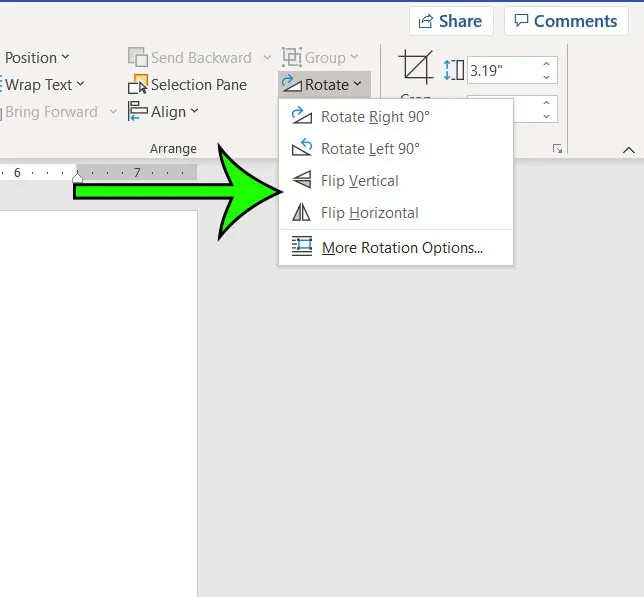Open the Align dropdown arrow
The width and height of the screenshot is (644, 597).
click(x=194, y=112)
